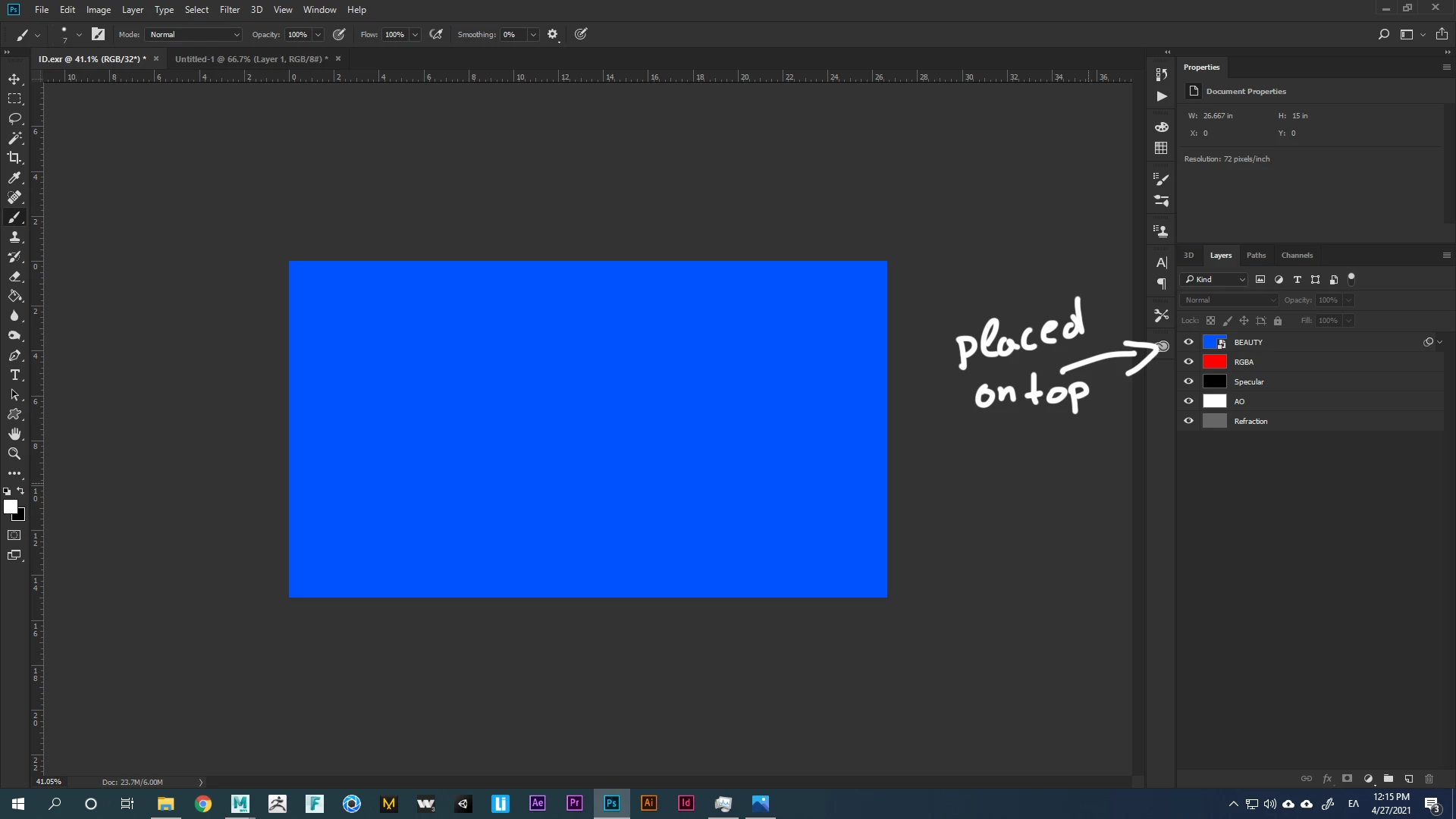Select the Zoom tool
This screenshot has width=1456, height=819.
tap(14, 453)
